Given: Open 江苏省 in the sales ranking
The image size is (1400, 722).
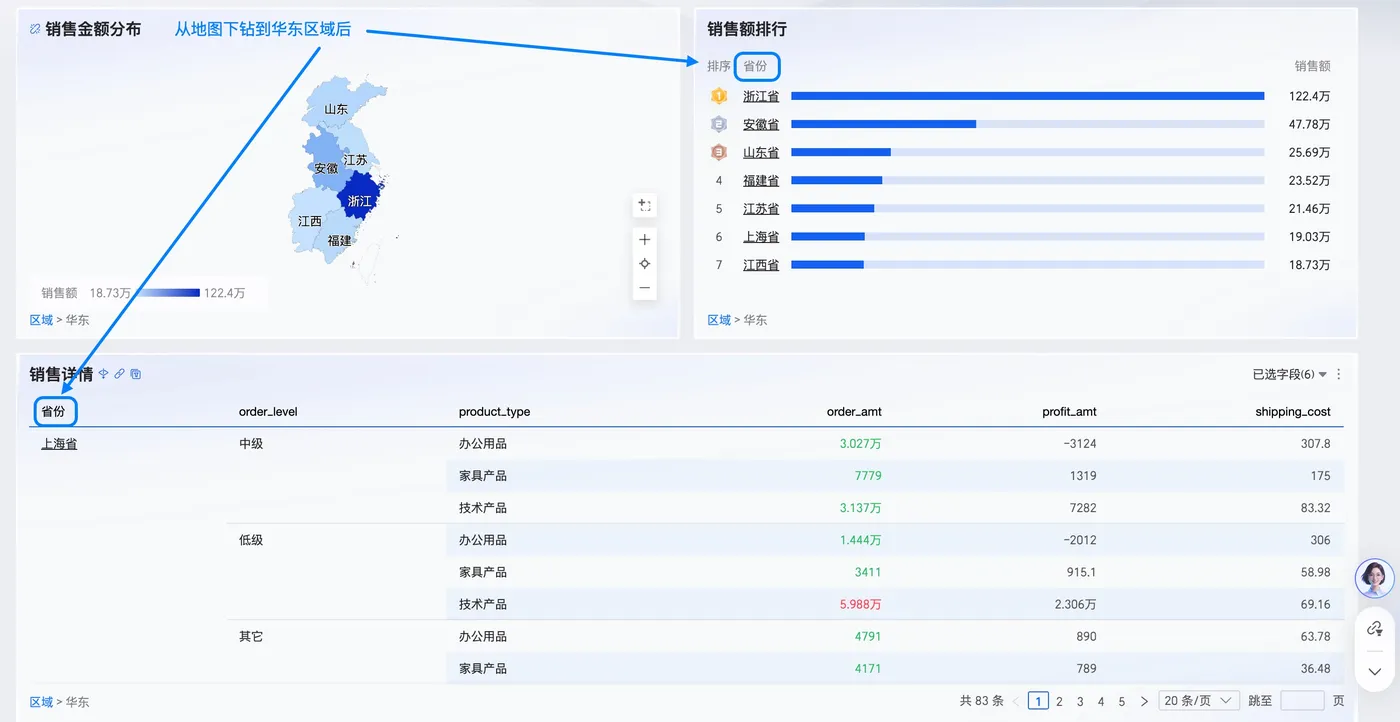Looking at the screenshot, I should point(761,208).
